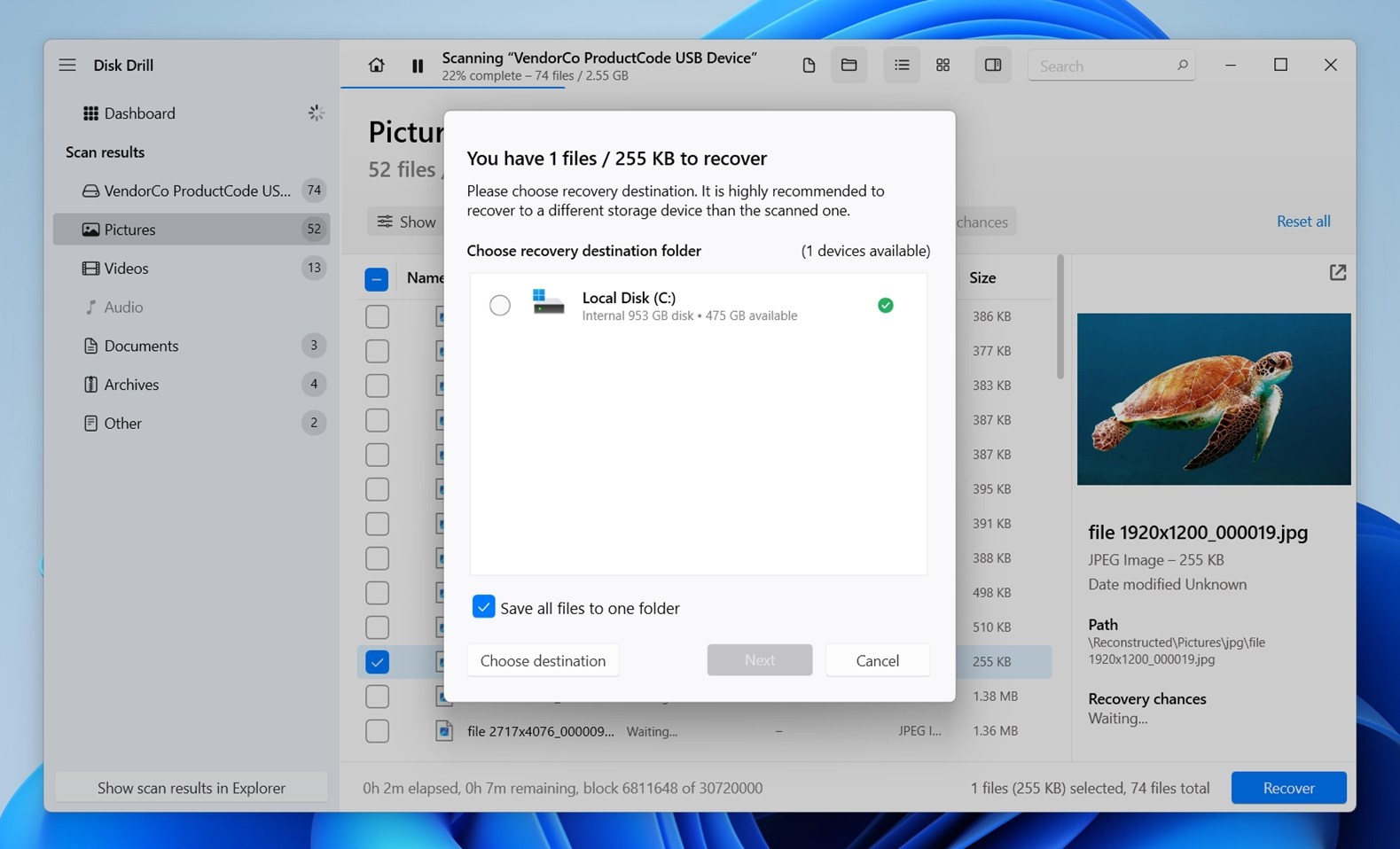This screenshot has height=849, width=1400.
Task: Open the hamburger menu beside Disk Drill
Action: point(67,66)
